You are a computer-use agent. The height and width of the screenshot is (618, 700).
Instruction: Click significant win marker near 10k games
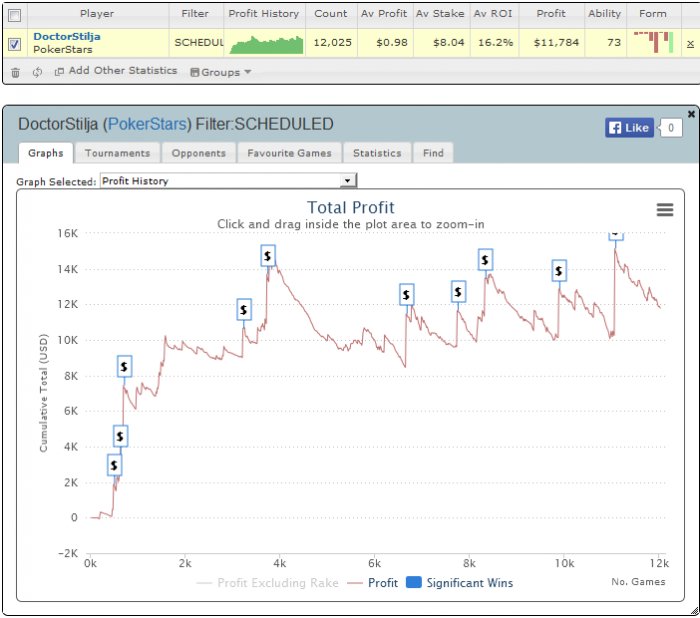click(x=559, y=271)
